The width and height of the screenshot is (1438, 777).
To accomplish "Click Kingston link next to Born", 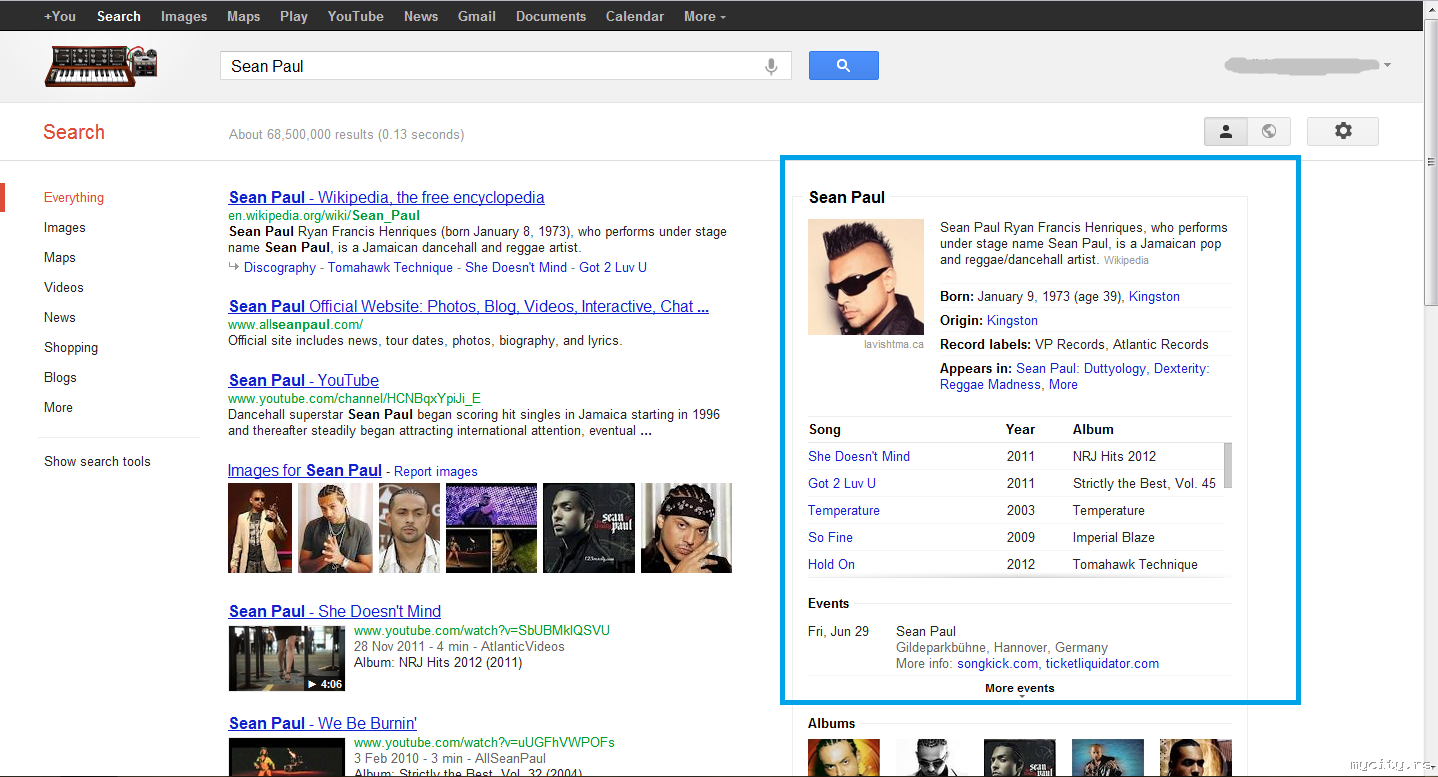I will (x=1154, y=296).
